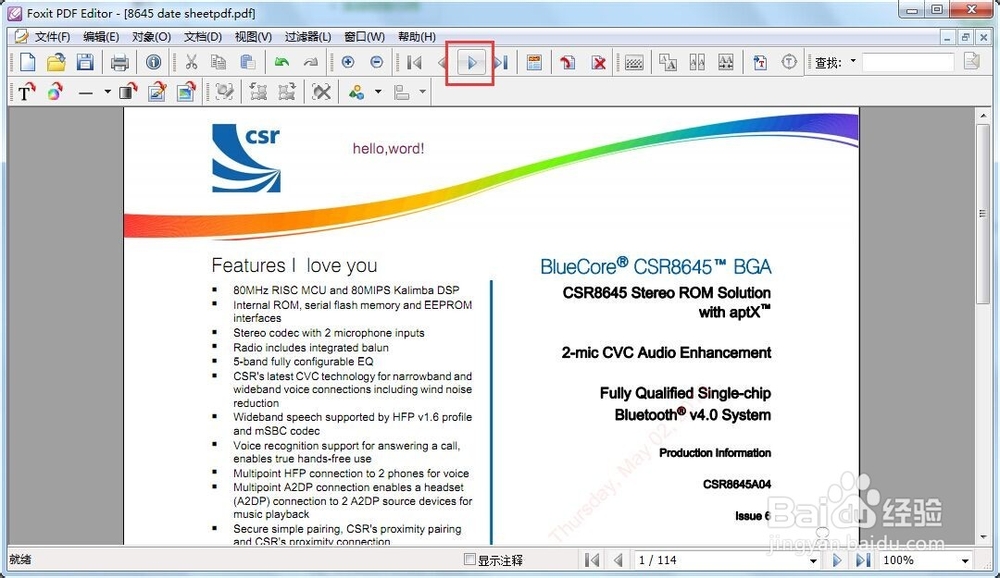Viewport: 1000px width, 578px height.
Task: Open the 视图(V) menu
Action: [x=253, y=37]
